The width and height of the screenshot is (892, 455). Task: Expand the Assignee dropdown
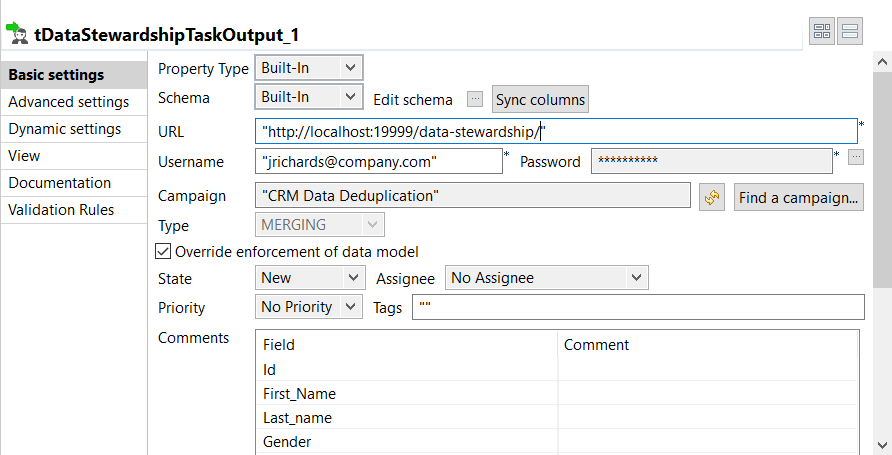click(547, 278)
